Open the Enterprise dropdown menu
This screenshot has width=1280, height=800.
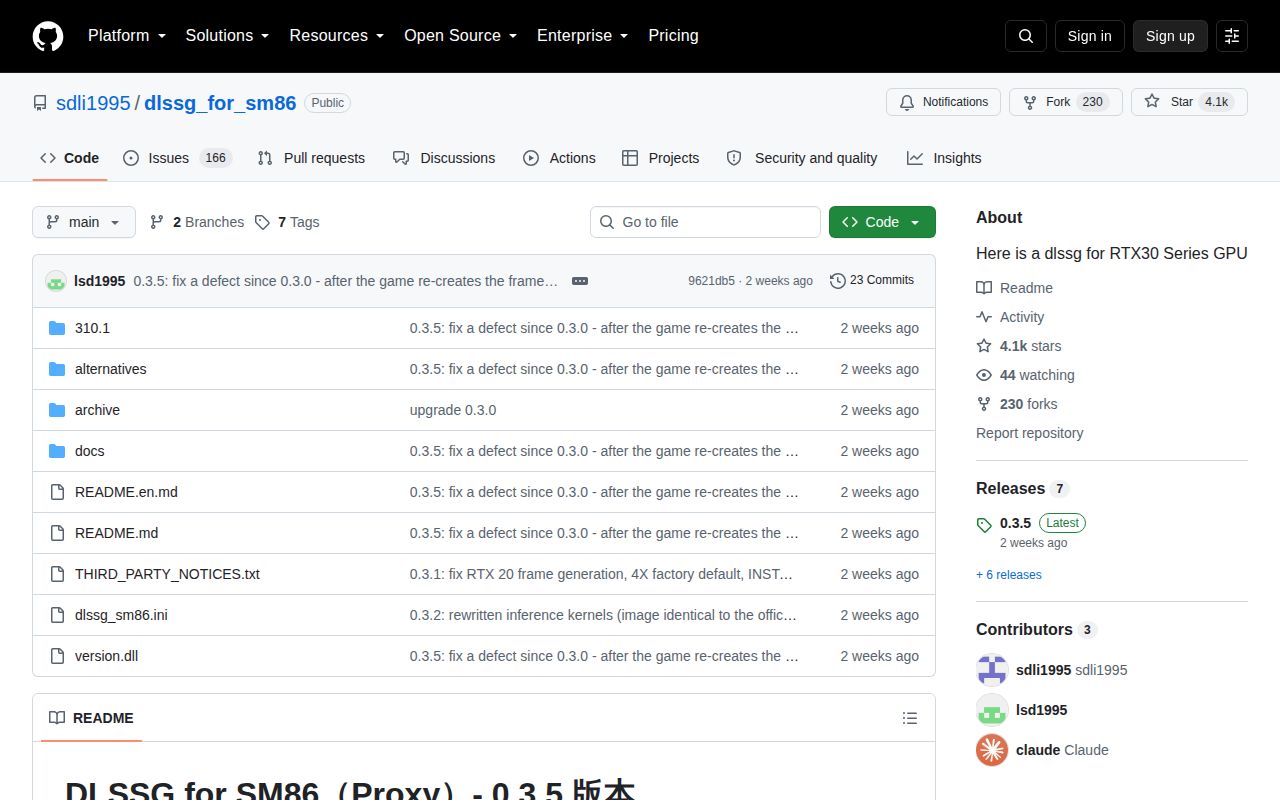tap(583, 36)
